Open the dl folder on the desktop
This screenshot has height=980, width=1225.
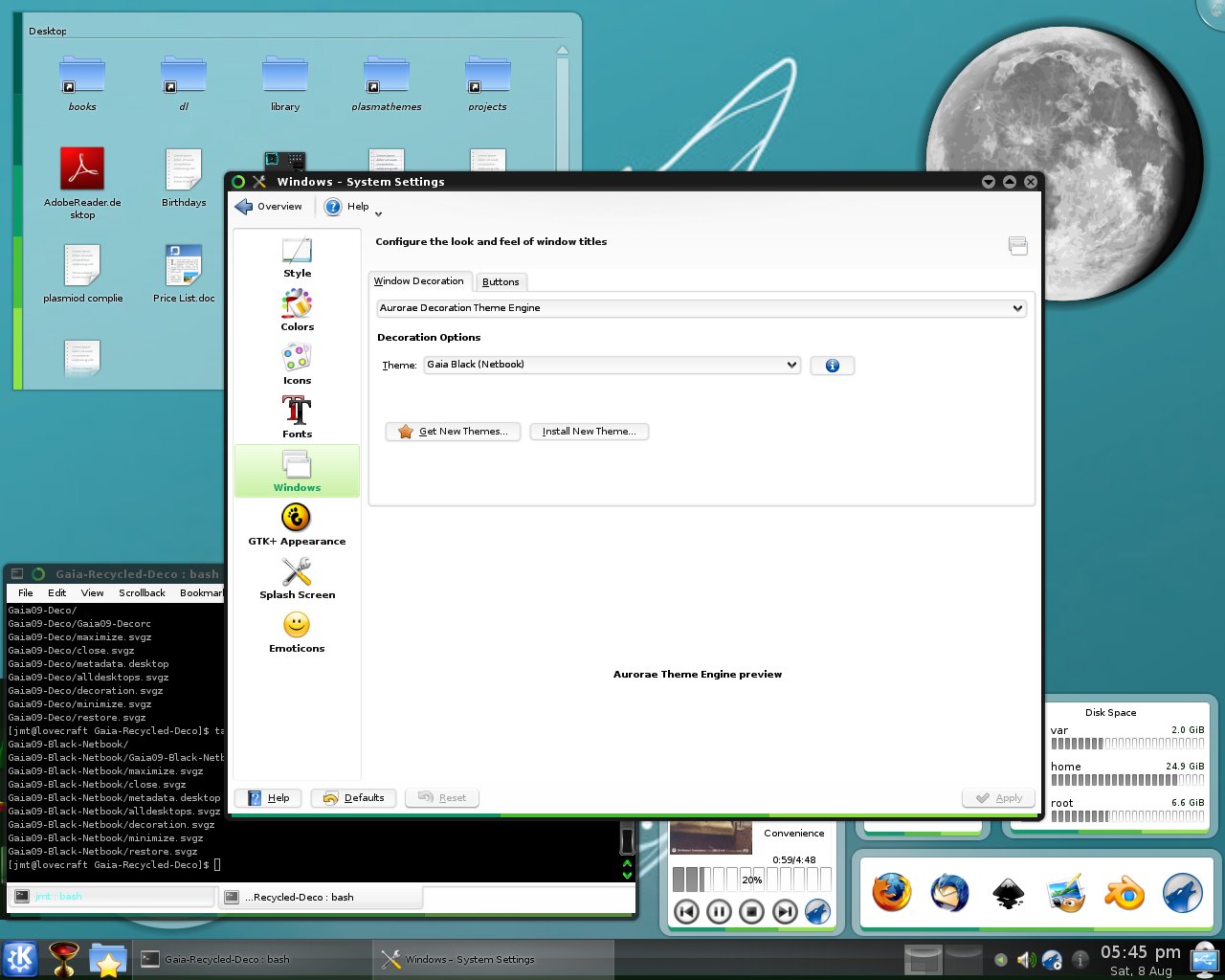point(184,84)
